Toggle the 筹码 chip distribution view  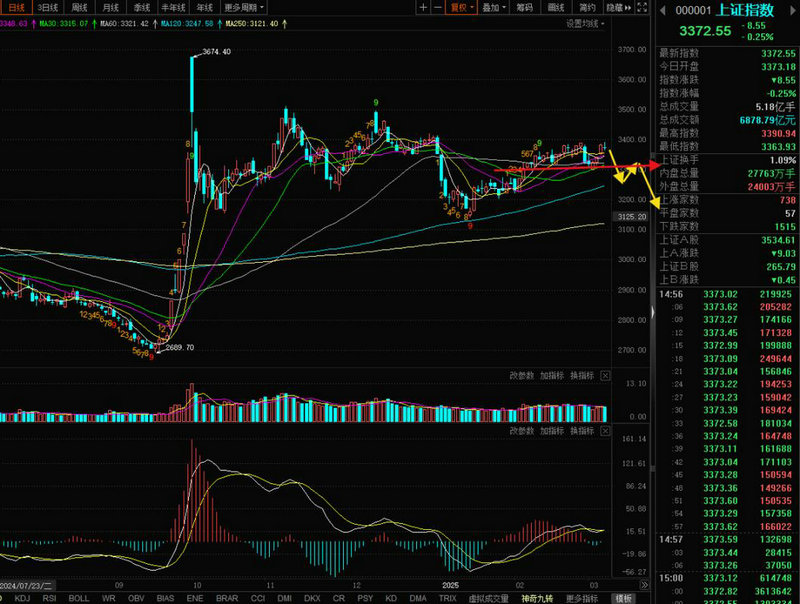[x=524, y=7]
